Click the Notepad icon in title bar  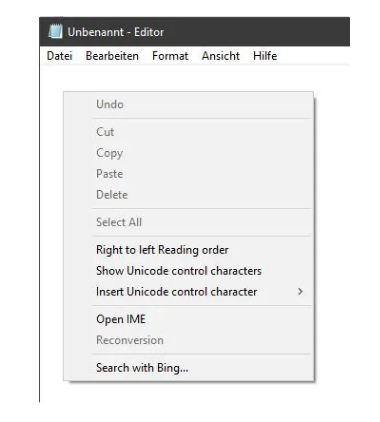click(55, 32)
